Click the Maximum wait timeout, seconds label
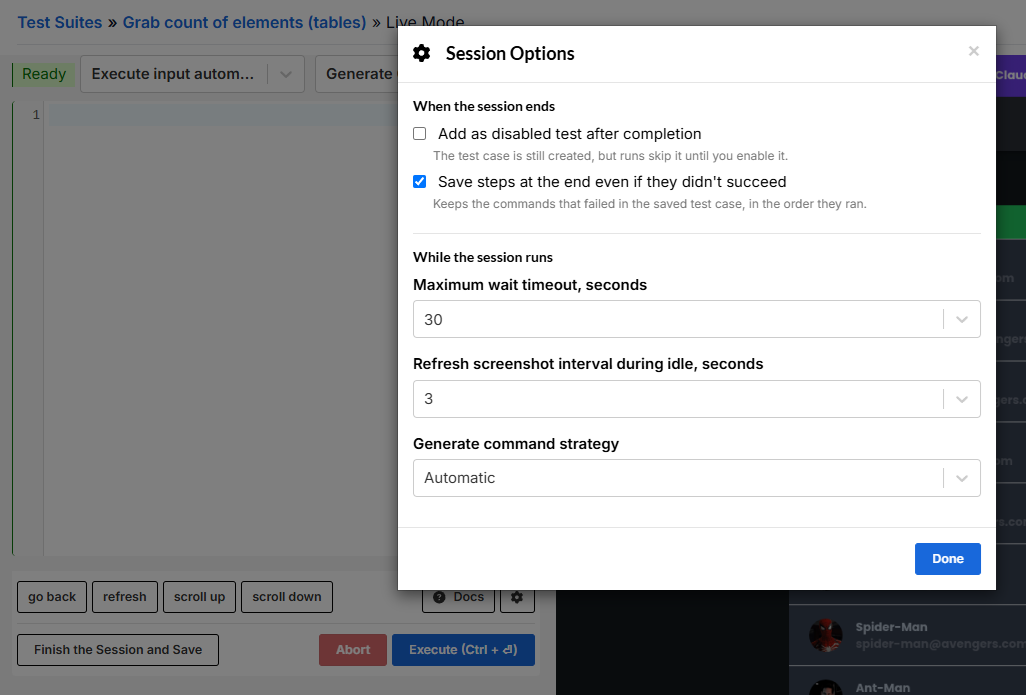Image resolution: width=1026 pixels, height=695 pixels. (x=530, y=285)
